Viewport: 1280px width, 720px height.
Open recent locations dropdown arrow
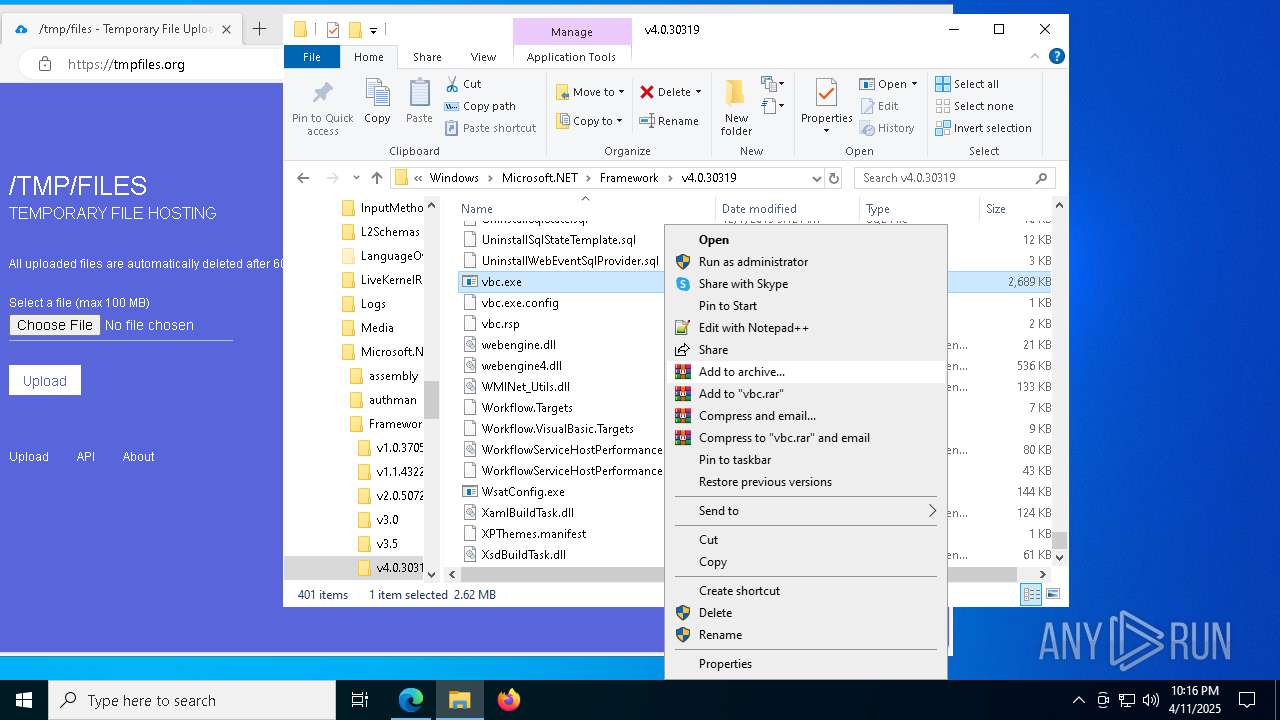coord(356,178)
